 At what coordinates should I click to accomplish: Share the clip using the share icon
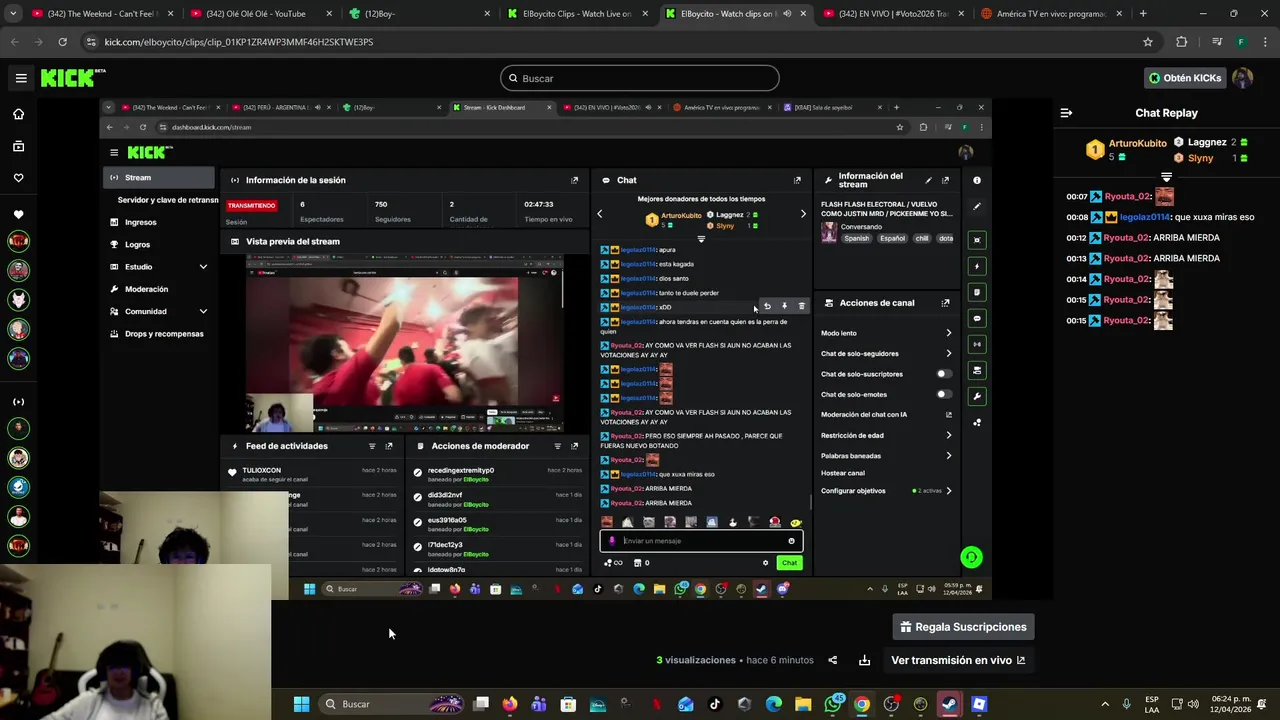[832, 660]
